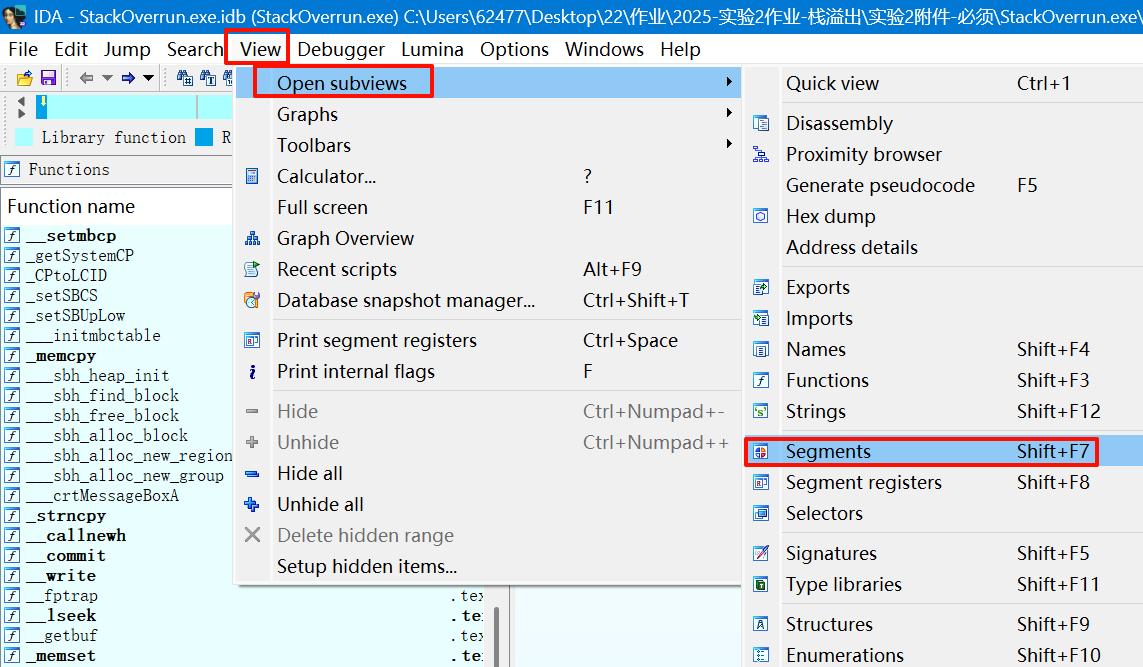This screenshot has height=667, width=1143.
Task: Click the Segment registers icon
Action: point(761,483)
